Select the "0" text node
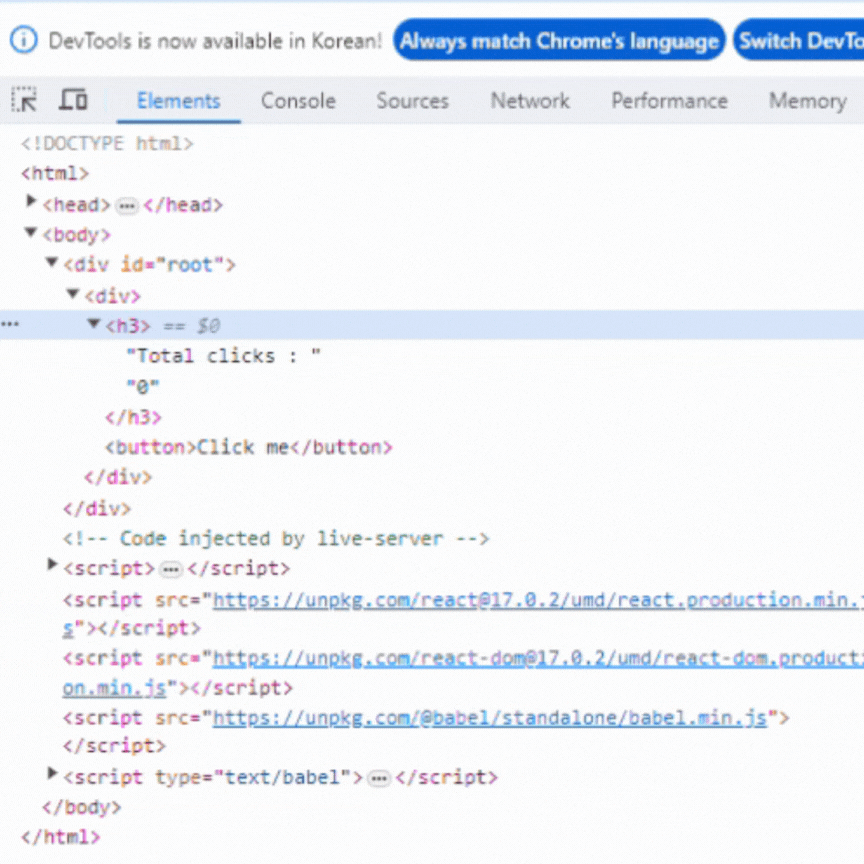Viewport: 864px width, 864px height. [x=143, y=387]
